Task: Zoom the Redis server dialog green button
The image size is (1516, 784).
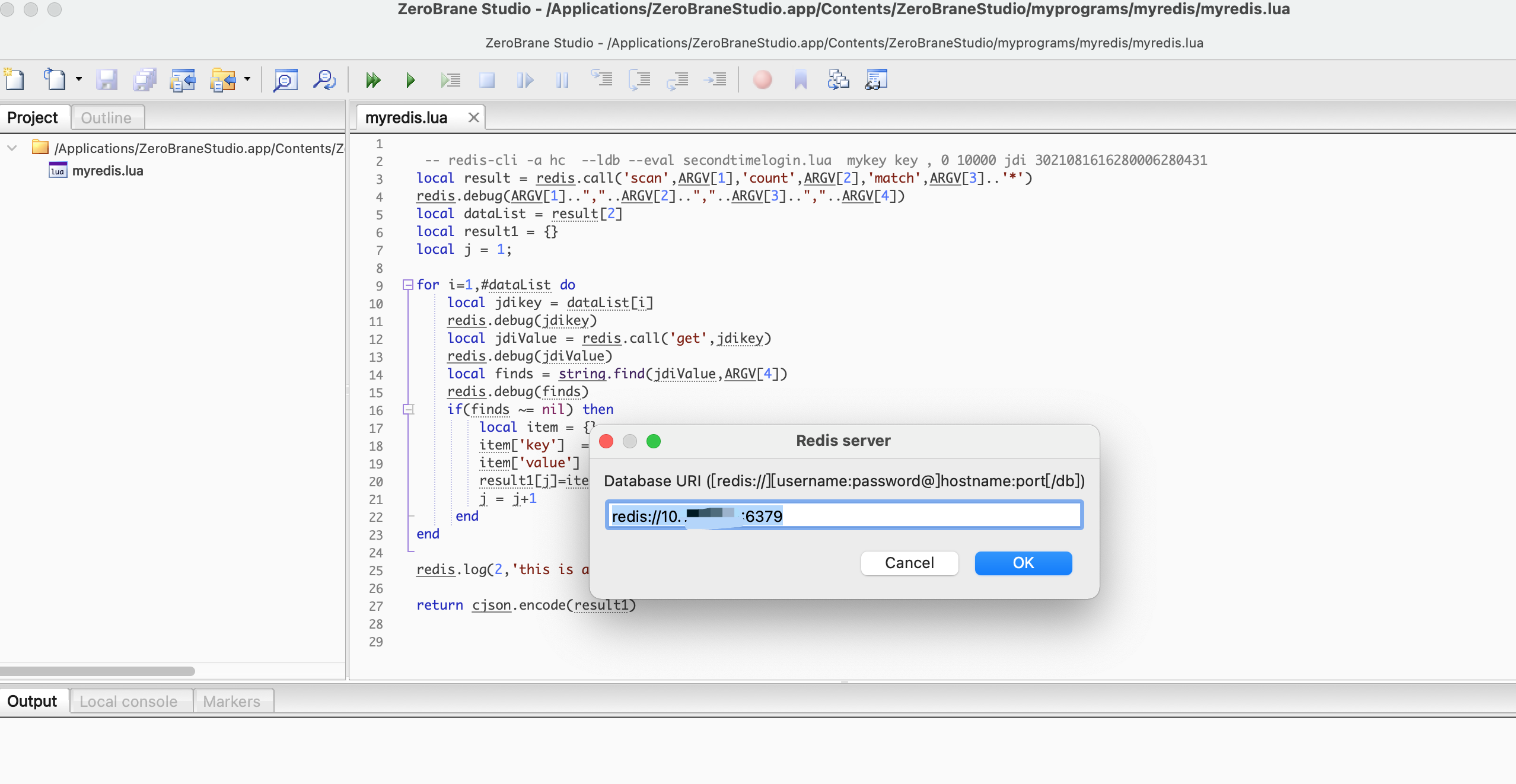Action: [x=654, y=441]
